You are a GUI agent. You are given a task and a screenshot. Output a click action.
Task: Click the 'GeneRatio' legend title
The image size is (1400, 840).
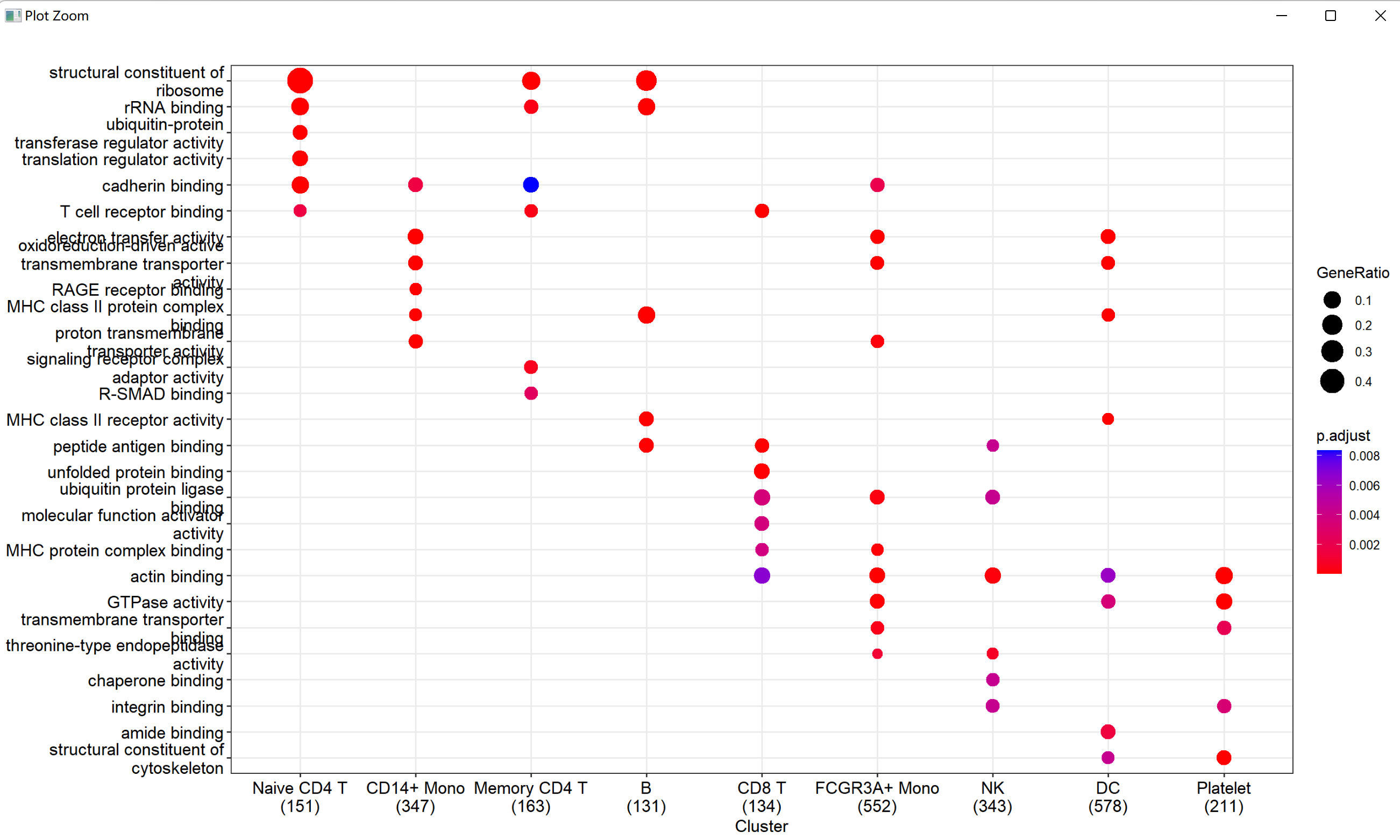pos(1353,273)
